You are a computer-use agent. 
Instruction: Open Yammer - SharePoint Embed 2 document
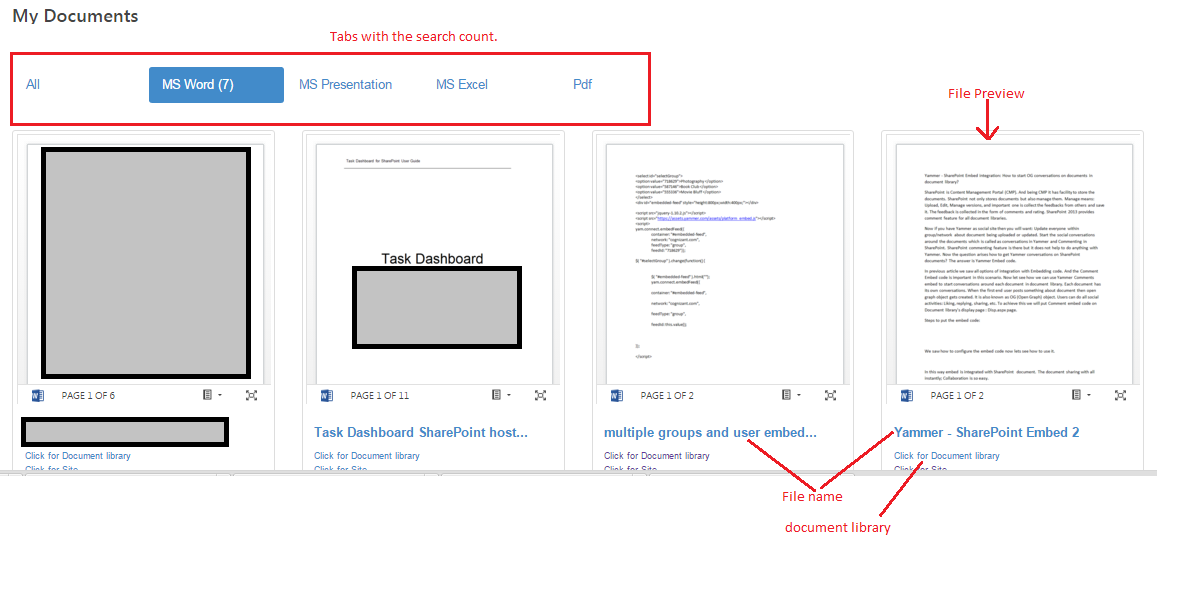(x=987, y=433)
